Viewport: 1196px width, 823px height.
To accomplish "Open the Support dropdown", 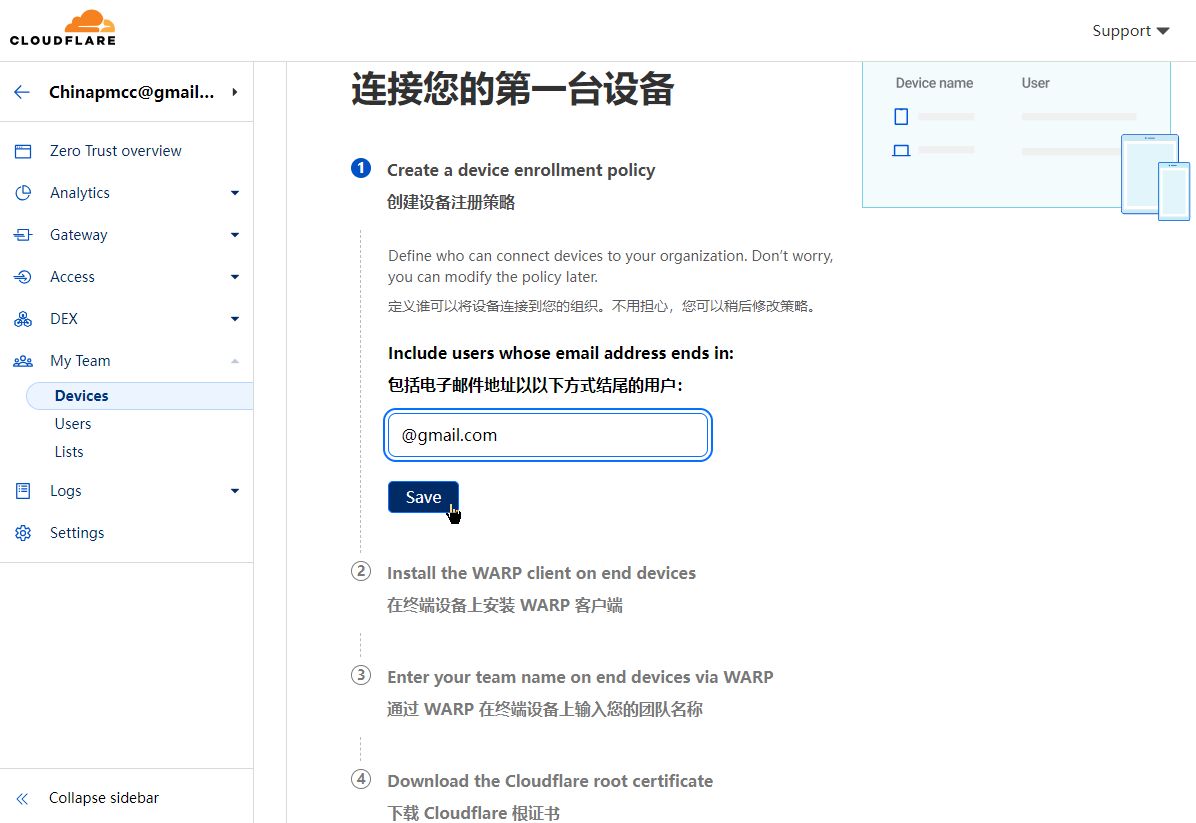I will 1130,31.
